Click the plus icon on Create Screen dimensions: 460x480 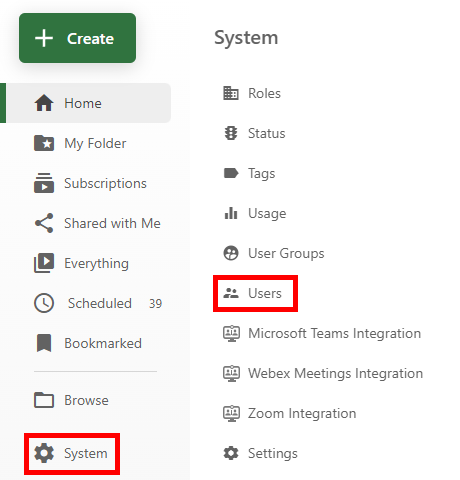(44, 38)
